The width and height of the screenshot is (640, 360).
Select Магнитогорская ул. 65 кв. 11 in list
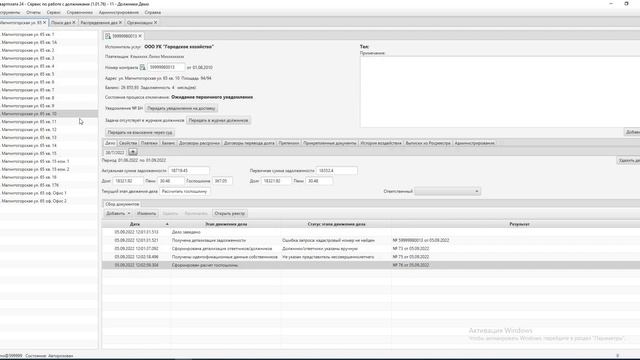pyautogui.click(x=48, y=122)
